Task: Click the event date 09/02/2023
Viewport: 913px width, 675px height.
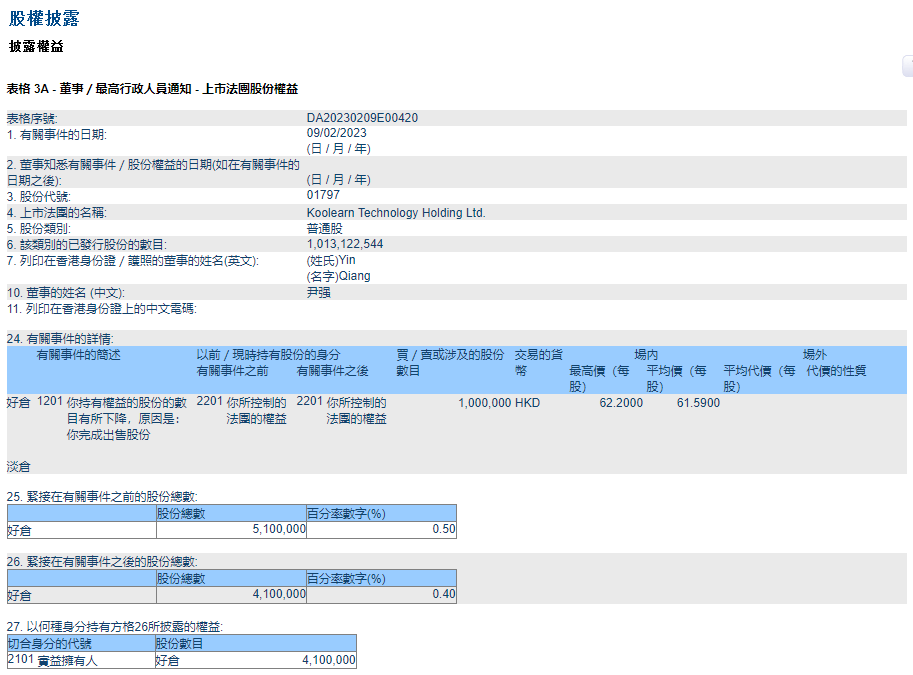Action: point(336,133)
